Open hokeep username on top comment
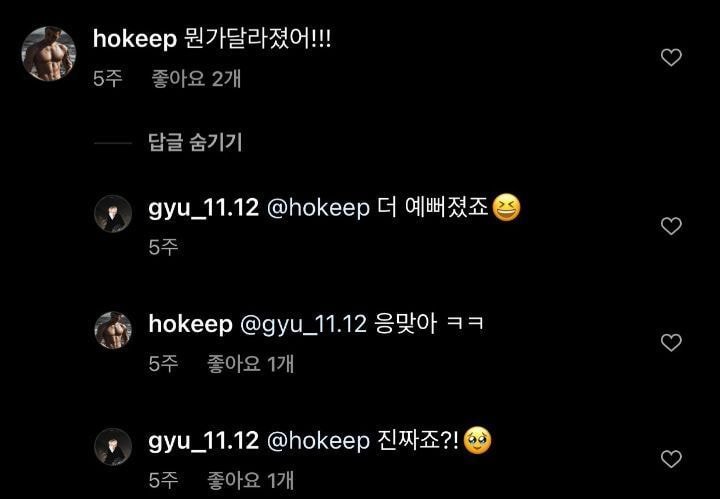This screenshot has width=720, height=499. coord(135,39)
